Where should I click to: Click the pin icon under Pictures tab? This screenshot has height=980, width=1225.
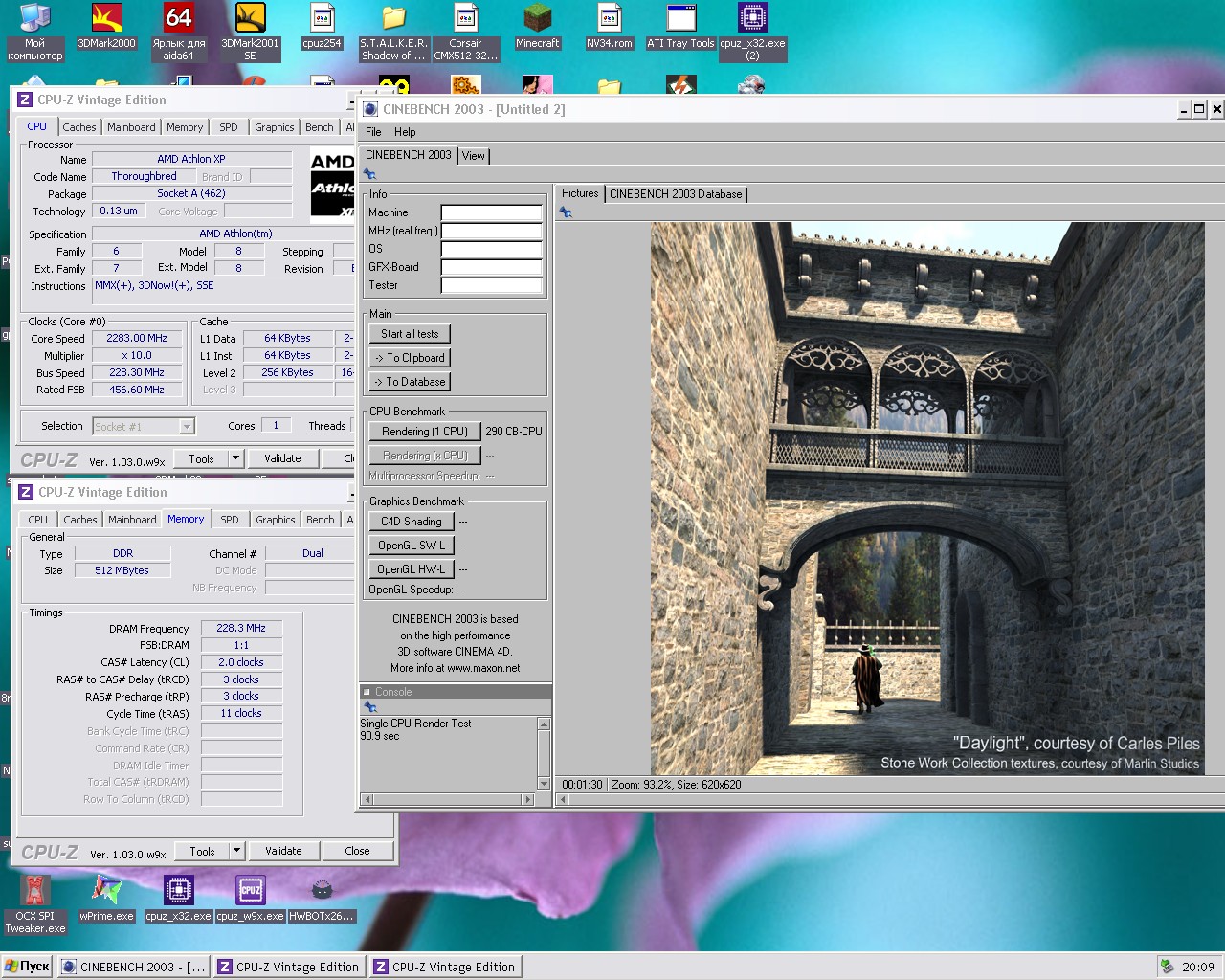(566, 212)
